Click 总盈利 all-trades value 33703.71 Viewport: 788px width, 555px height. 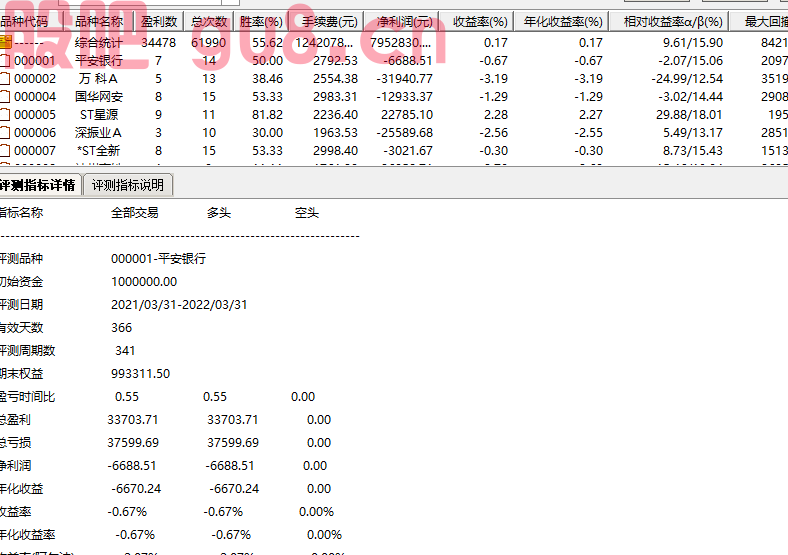point(133,420)
